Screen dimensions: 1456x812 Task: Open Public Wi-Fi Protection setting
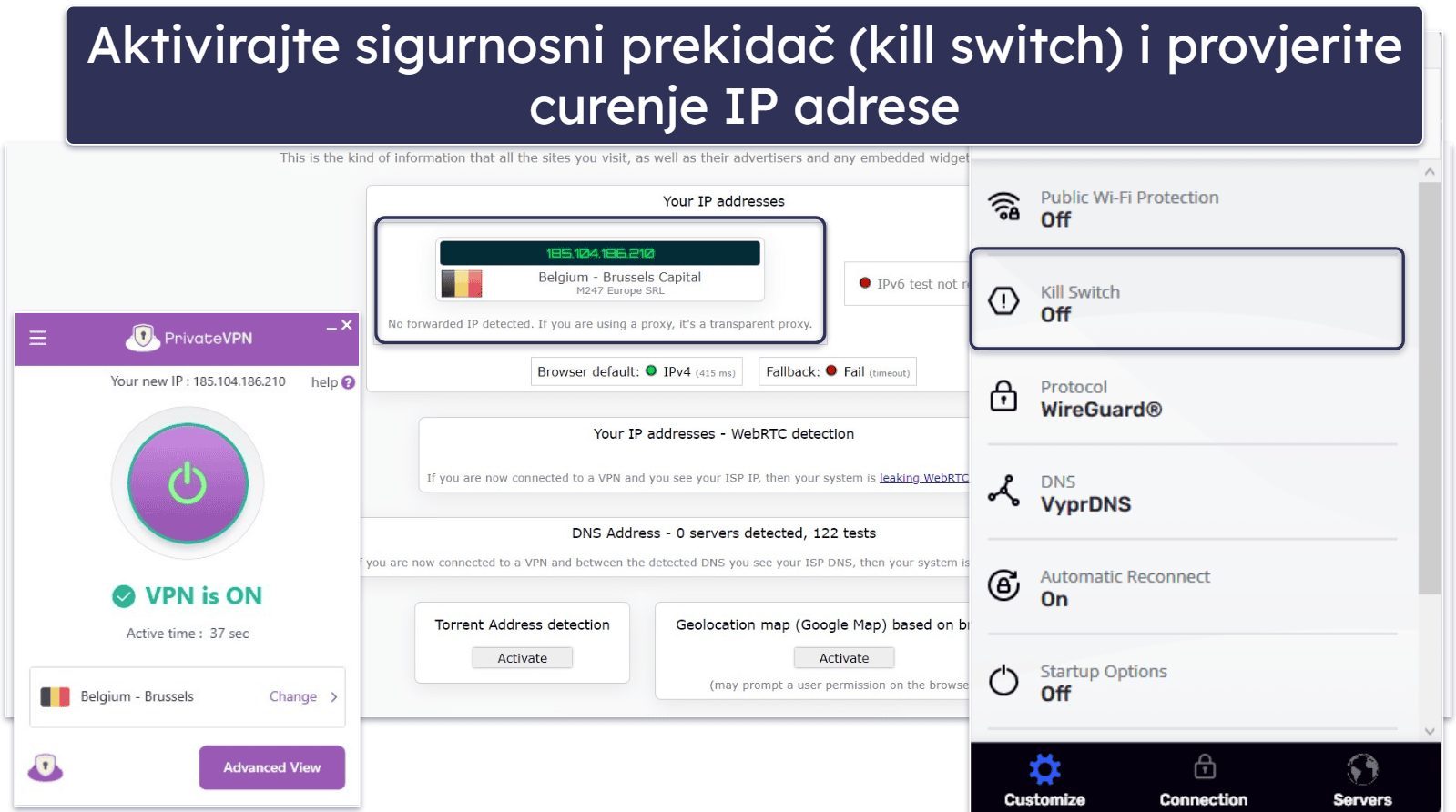[1192, 208]
